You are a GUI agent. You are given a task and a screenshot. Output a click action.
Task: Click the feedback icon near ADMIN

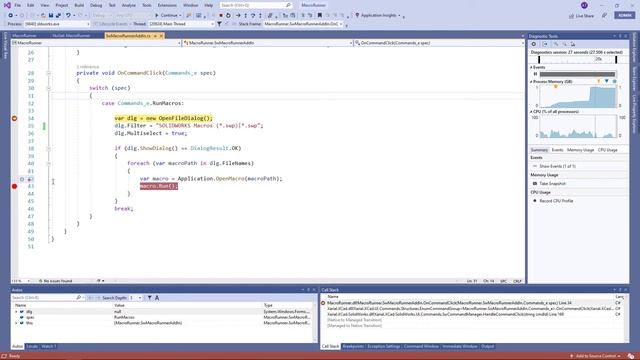coord(604,16)
